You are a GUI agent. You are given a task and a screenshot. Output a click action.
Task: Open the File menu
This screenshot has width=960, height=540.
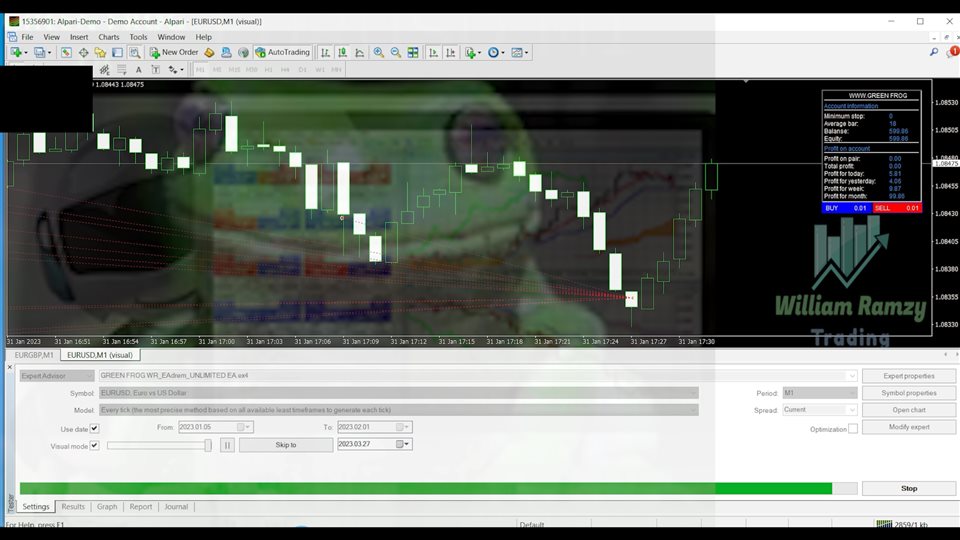[28, 37]
